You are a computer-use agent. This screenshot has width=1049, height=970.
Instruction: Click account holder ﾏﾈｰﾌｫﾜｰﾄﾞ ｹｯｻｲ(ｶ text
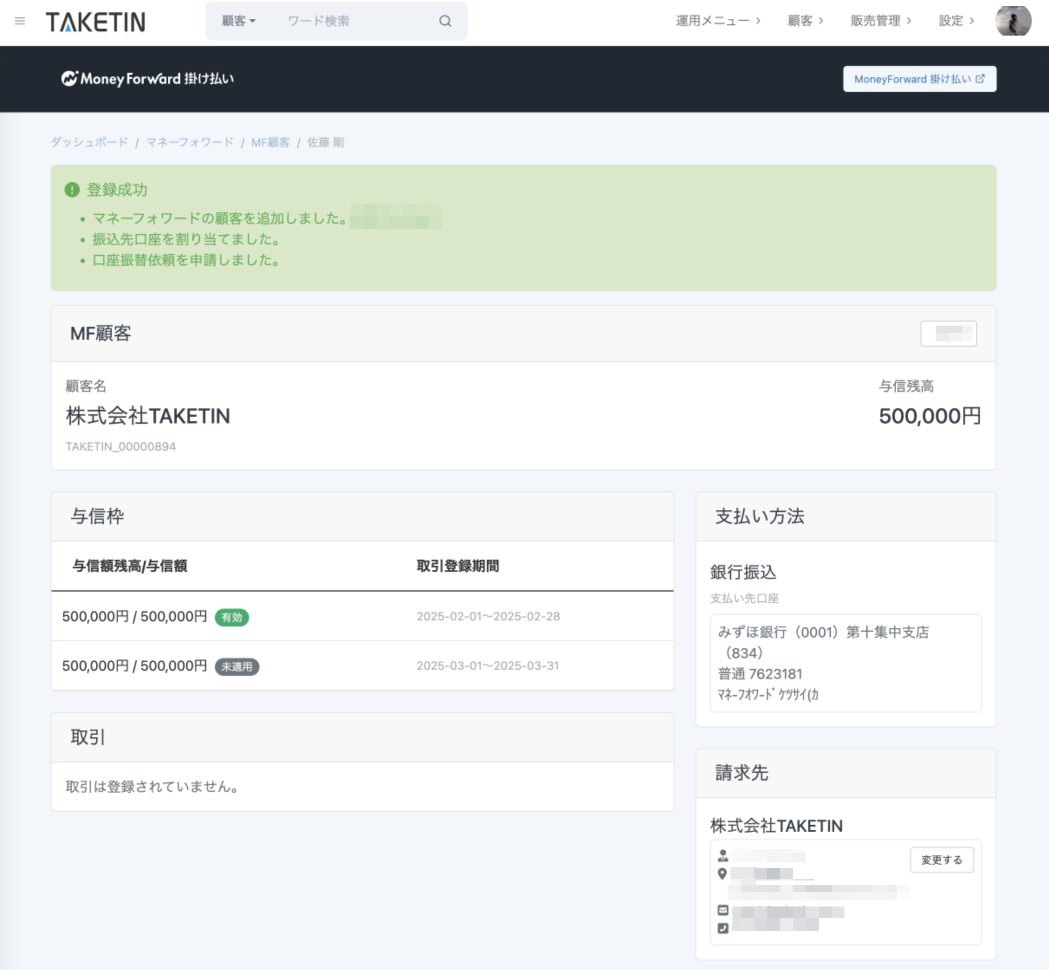(768, 694)
